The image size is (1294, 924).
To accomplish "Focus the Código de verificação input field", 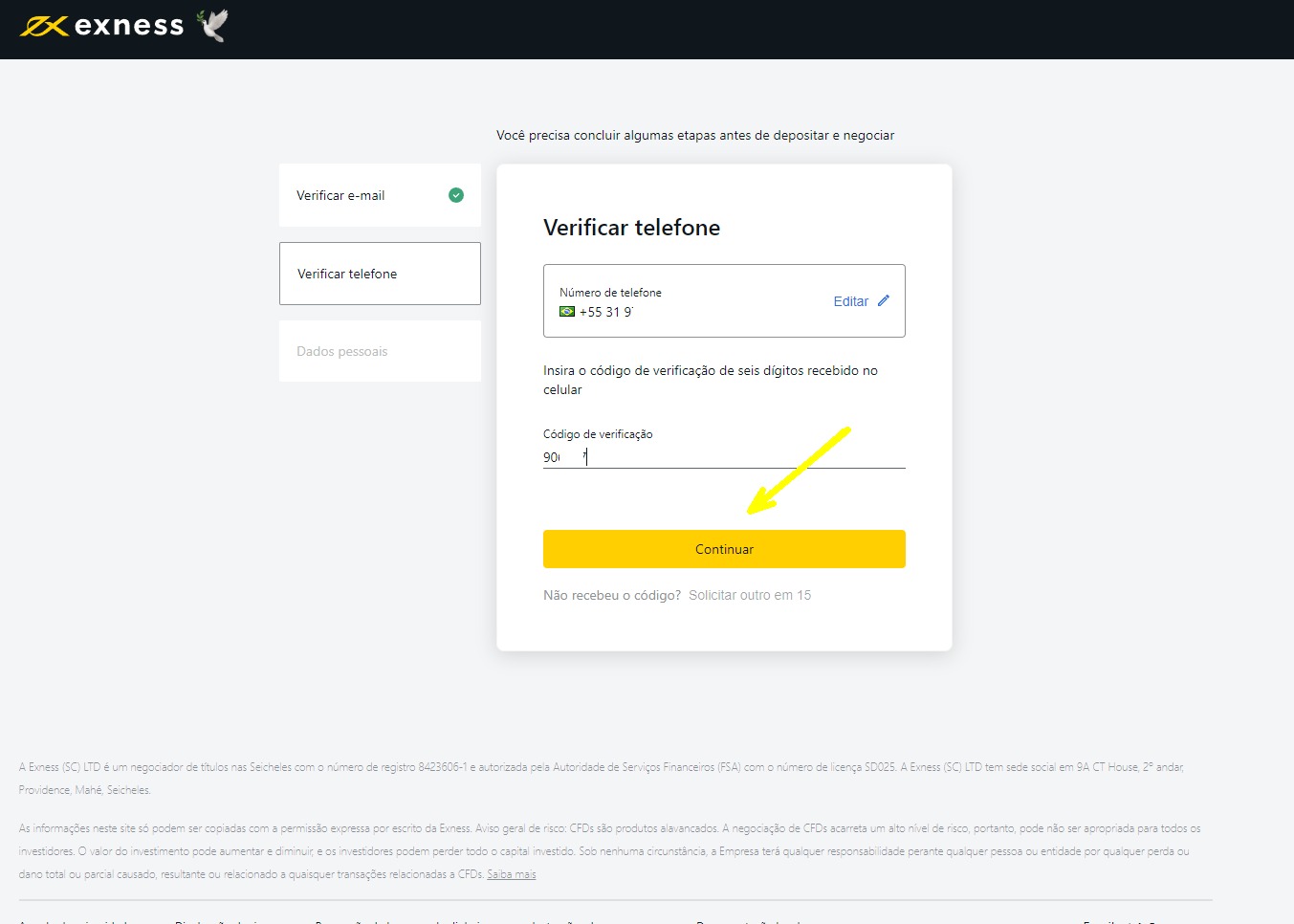I will click(x=723, y=457).
